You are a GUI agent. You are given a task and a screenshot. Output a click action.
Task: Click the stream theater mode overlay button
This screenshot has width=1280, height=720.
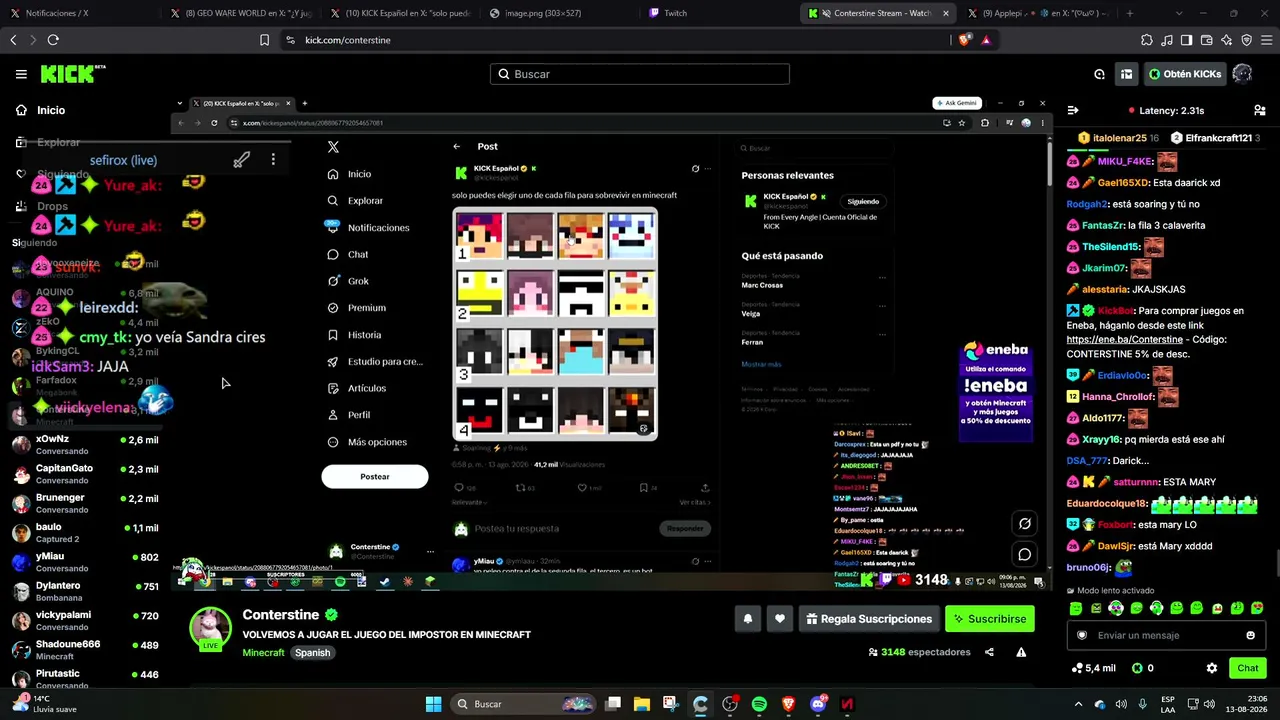tap(1025, 523)
